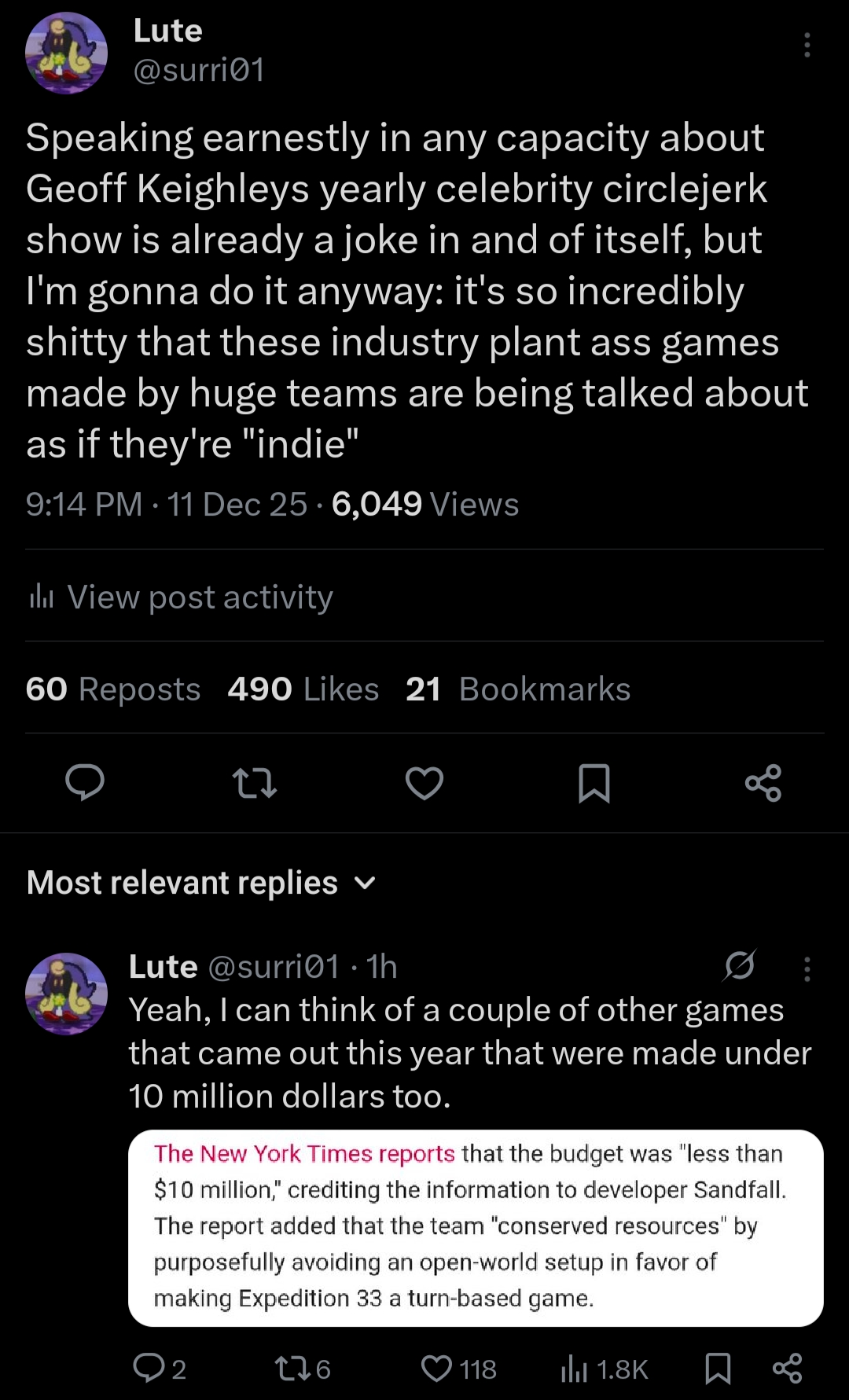Open the New York Times quote image
The height and width of the screenshot is (1400, 849).
476,1228
